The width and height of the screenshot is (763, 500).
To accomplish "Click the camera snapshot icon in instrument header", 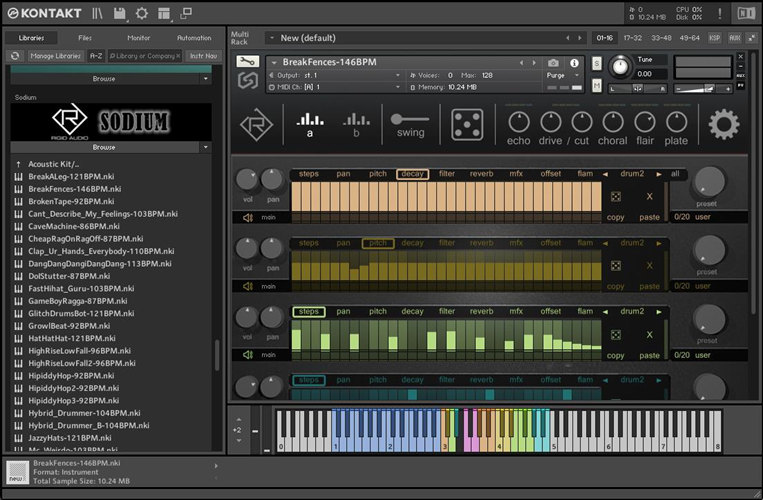I will (553, 63).
